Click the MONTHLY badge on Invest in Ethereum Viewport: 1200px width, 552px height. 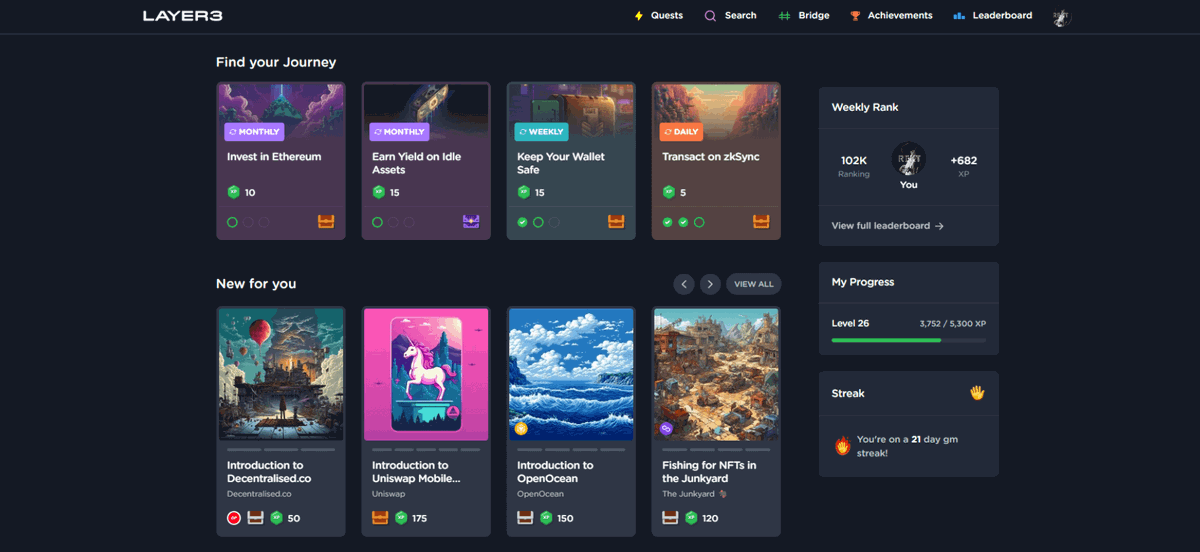254,132
